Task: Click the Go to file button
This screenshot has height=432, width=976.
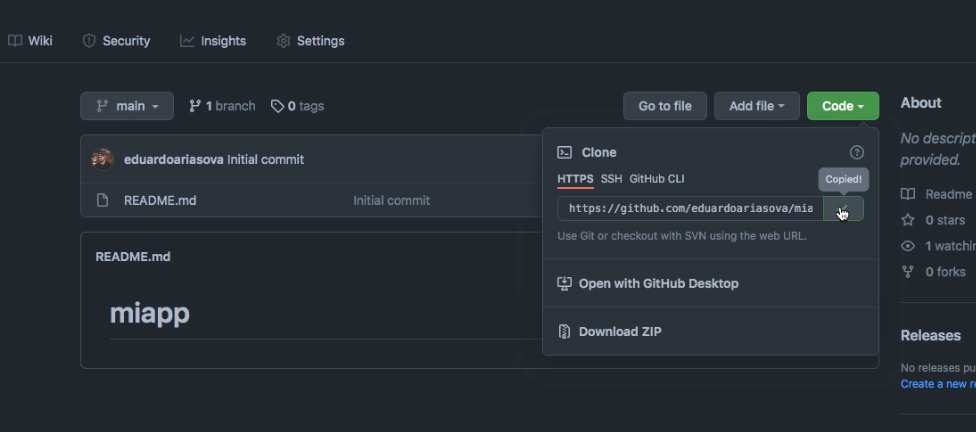Action: point(665,106)
